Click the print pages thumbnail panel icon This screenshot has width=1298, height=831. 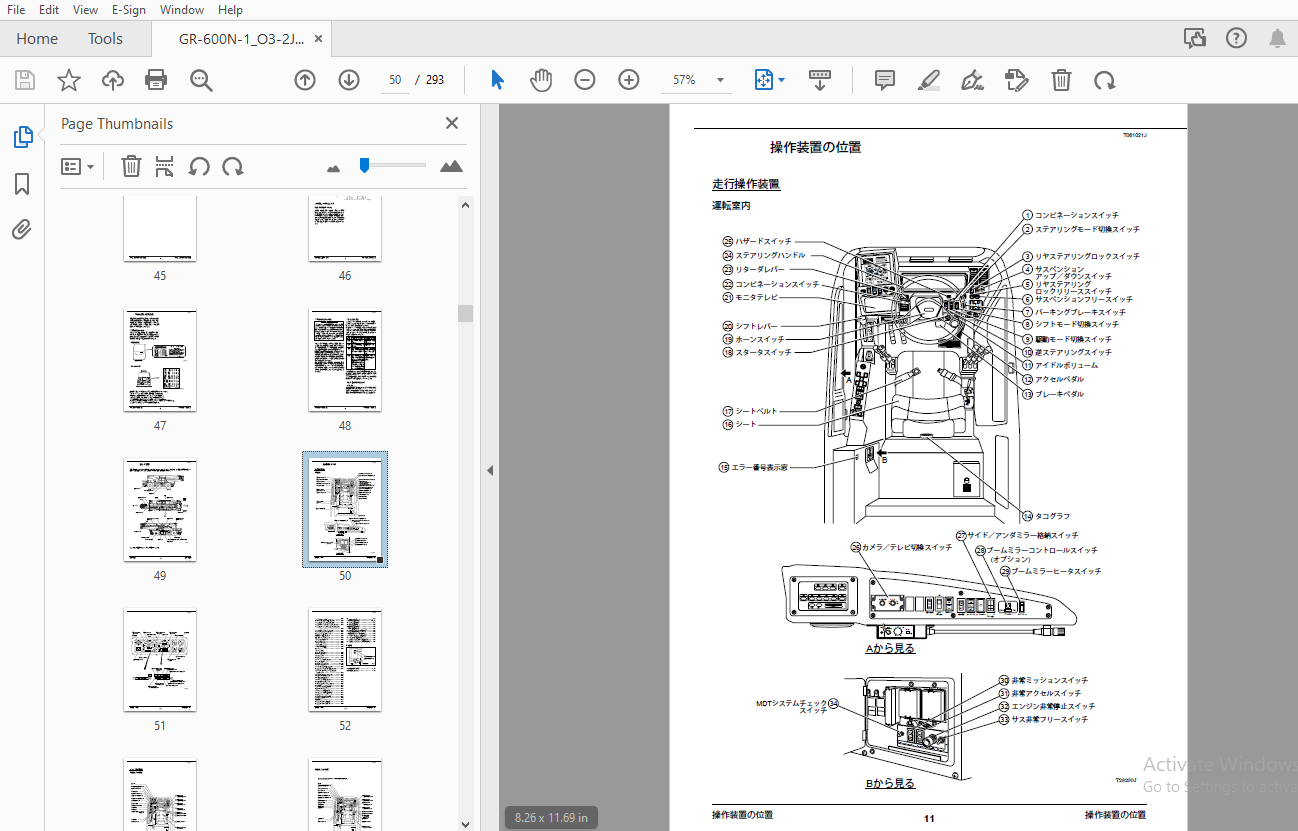[x=165, y=166]
